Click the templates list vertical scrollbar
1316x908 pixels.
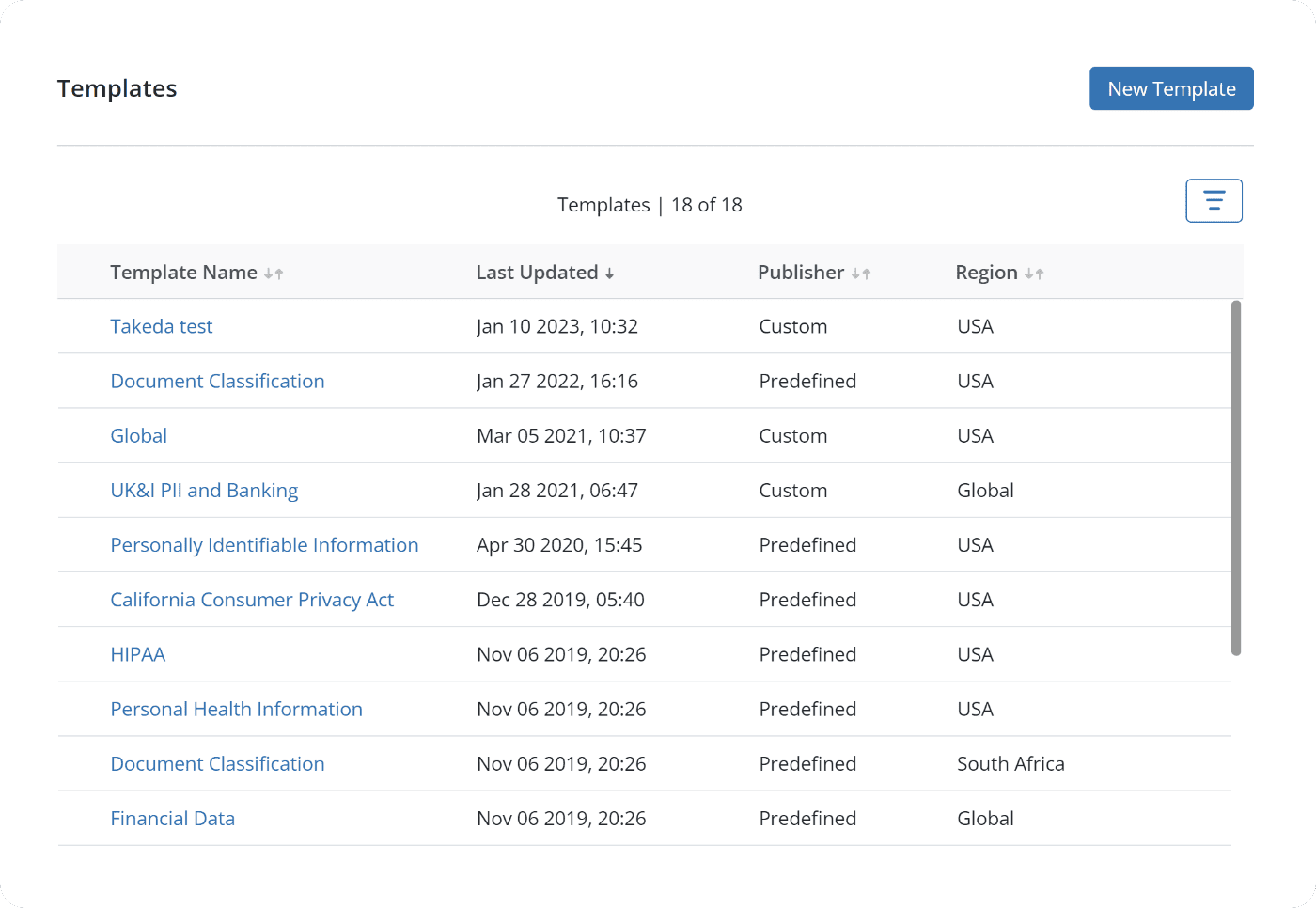1236,477
